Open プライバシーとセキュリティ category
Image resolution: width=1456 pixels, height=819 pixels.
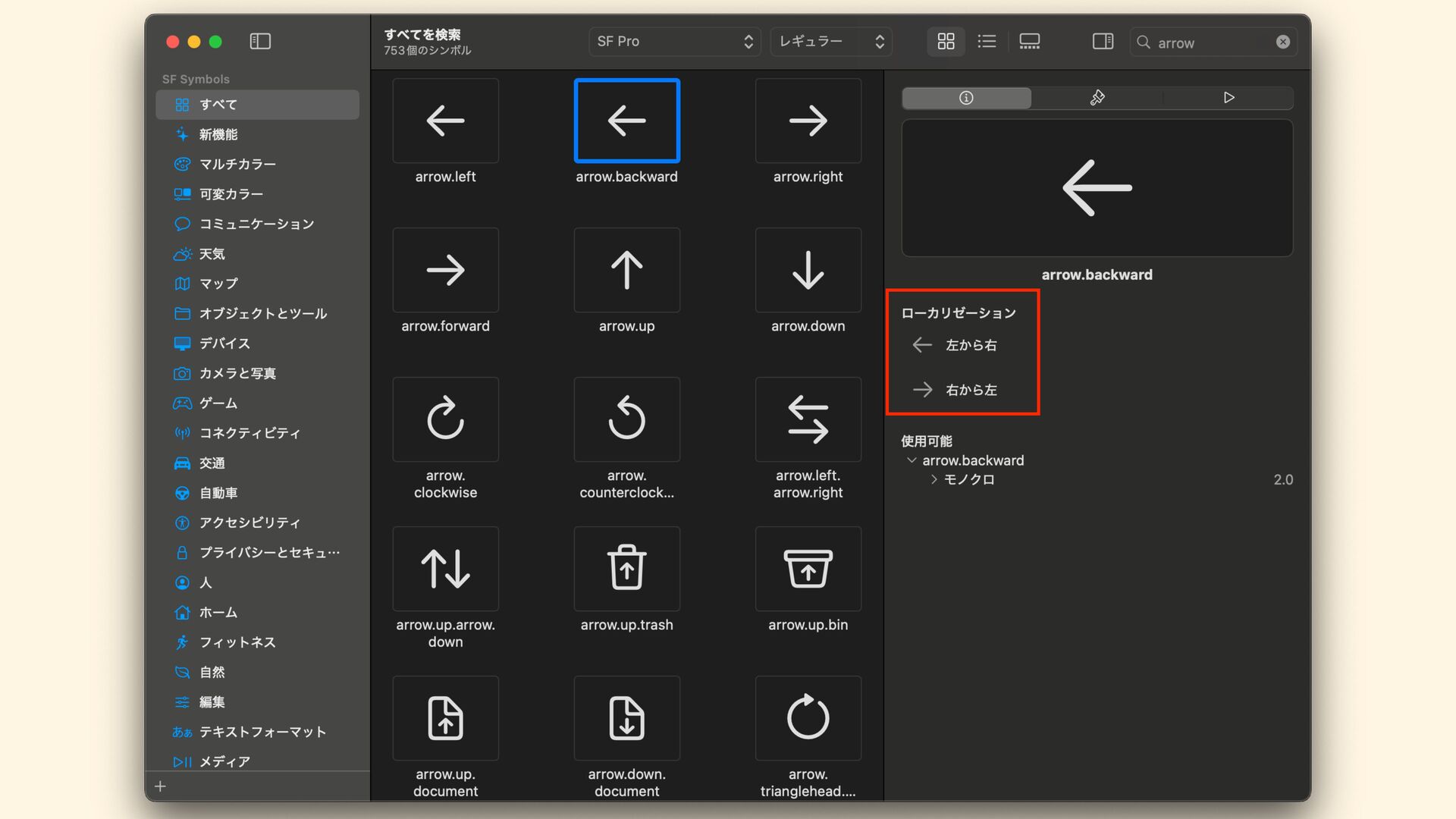pos(257,553)
